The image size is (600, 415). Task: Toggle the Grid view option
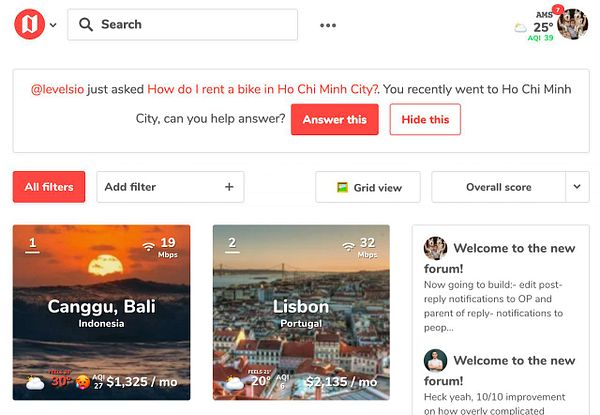368,187
